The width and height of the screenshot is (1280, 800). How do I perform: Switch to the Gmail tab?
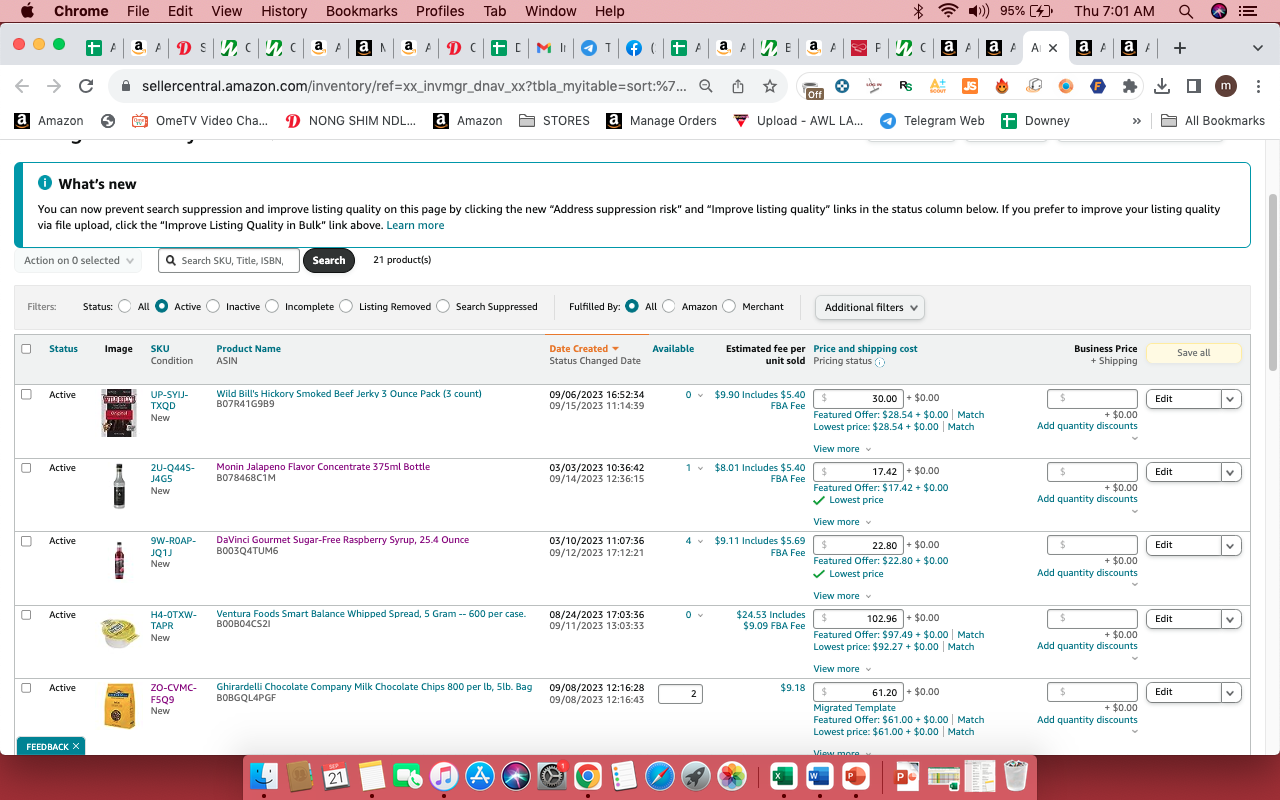tap(551, 48)
